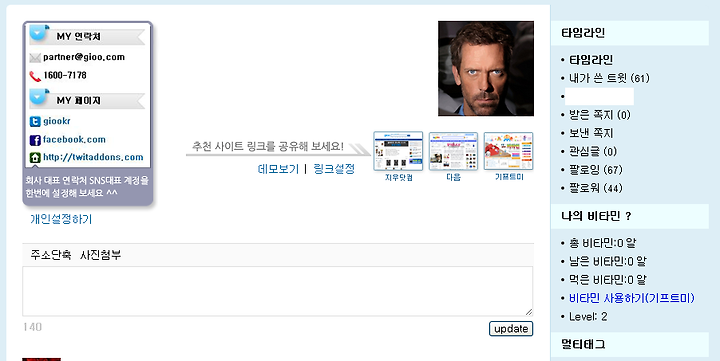Click 주소단축 above the tweet box

click(51, 255)
